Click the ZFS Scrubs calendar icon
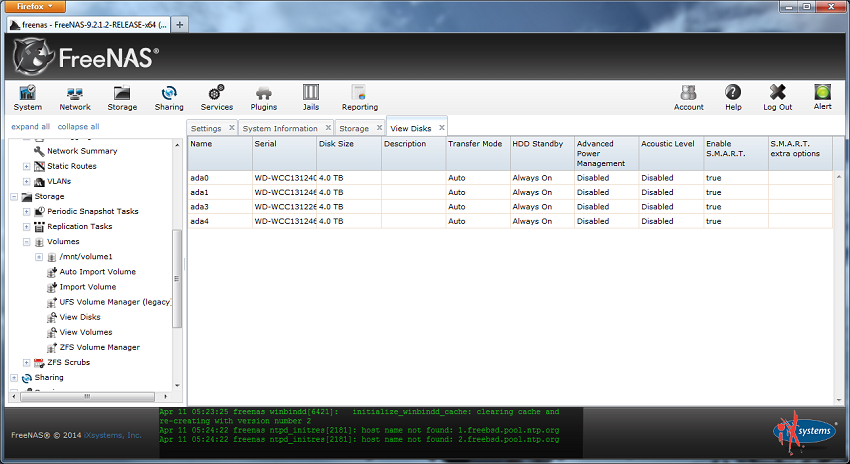 coord(39,362)
